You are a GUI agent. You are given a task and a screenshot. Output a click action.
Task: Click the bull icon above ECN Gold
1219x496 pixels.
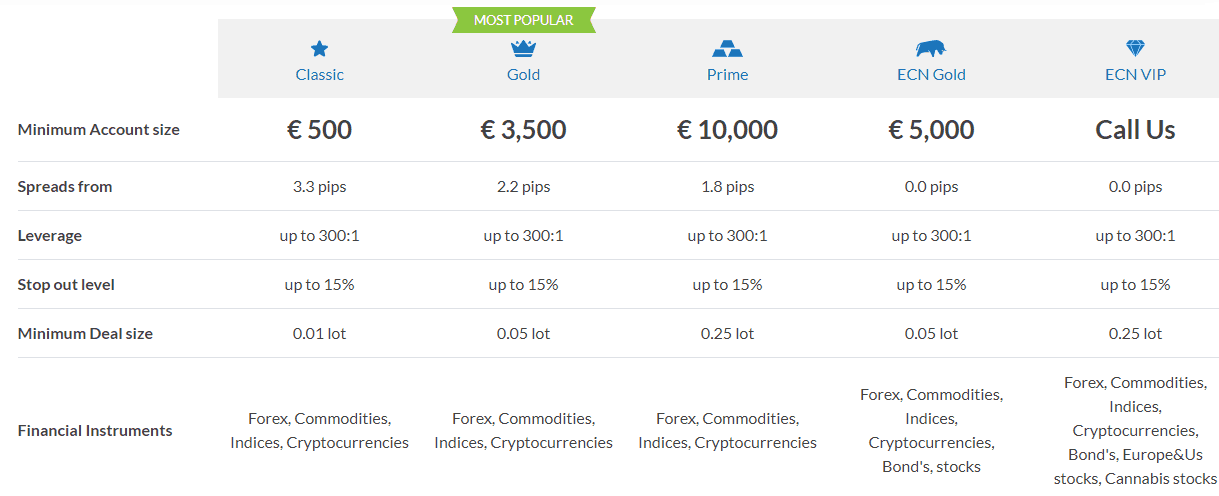pyautogui.click(x=931, y=48)
